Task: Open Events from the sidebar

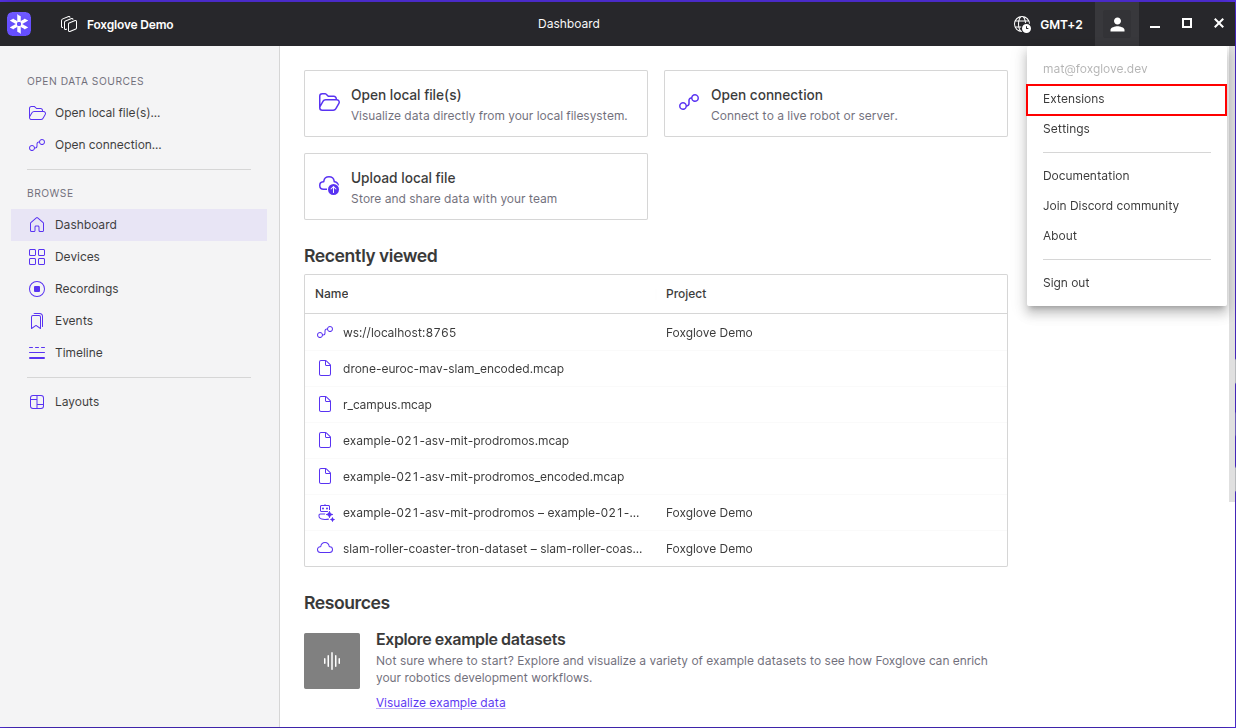Action: click(x=73, y=321)
